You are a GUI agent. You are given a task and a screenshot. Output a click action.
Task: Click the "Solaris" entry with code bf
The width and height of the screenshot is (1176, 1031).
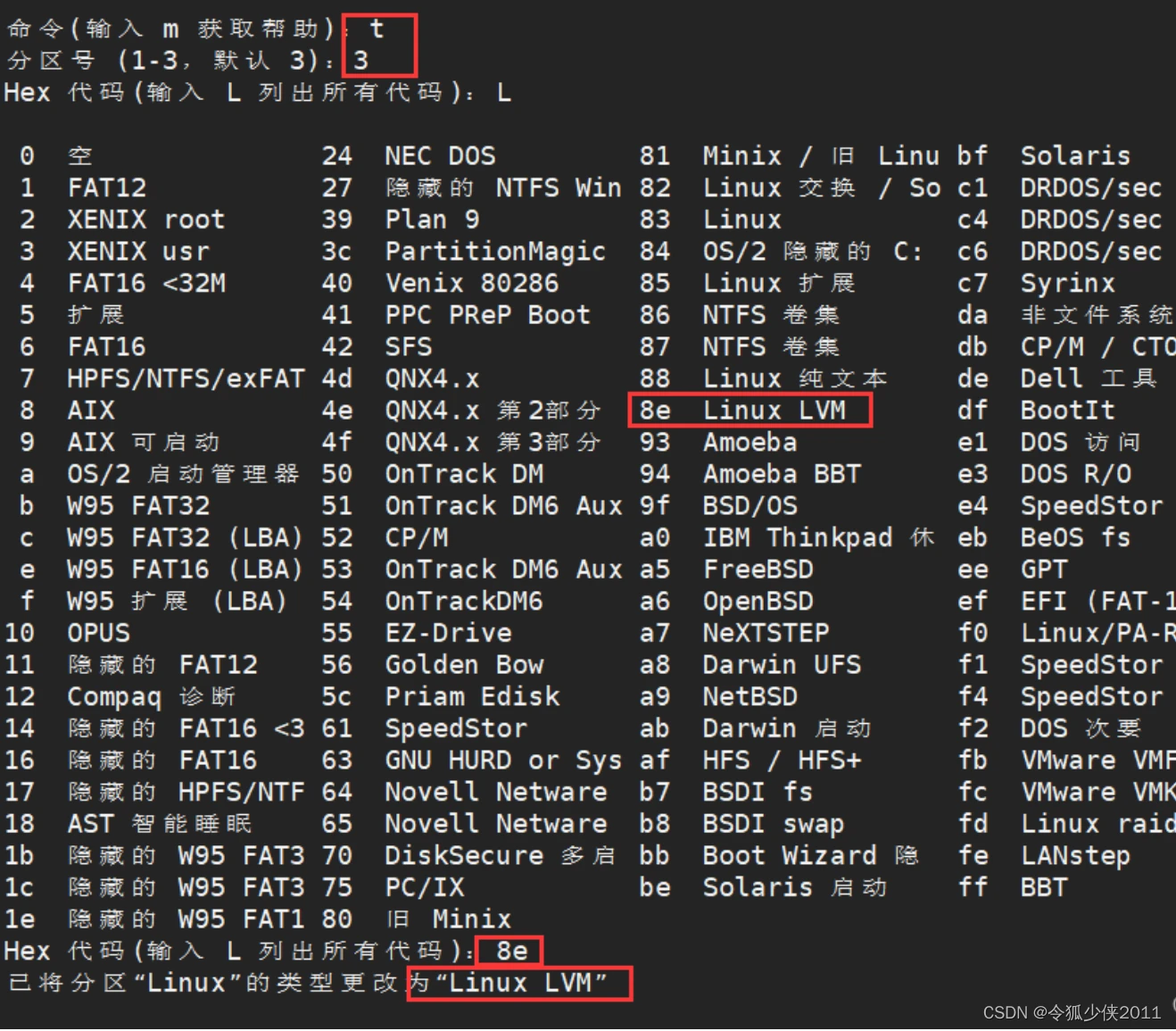point(1074,156)
